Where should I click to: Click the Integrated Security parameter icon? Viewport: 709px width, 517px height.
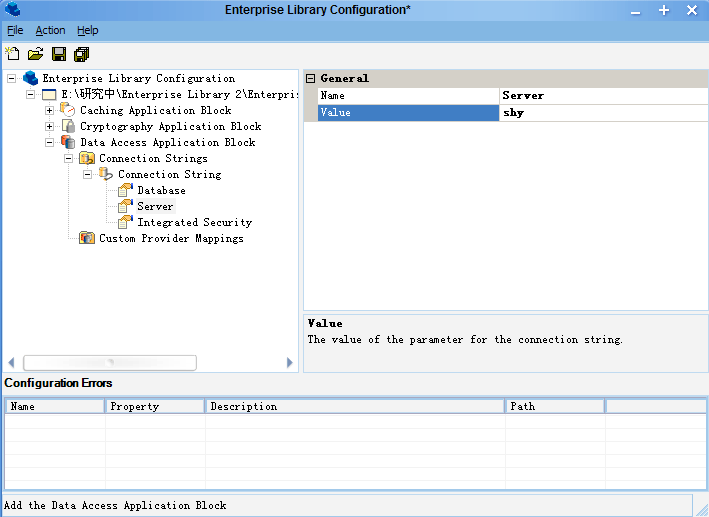pos(125,222)
